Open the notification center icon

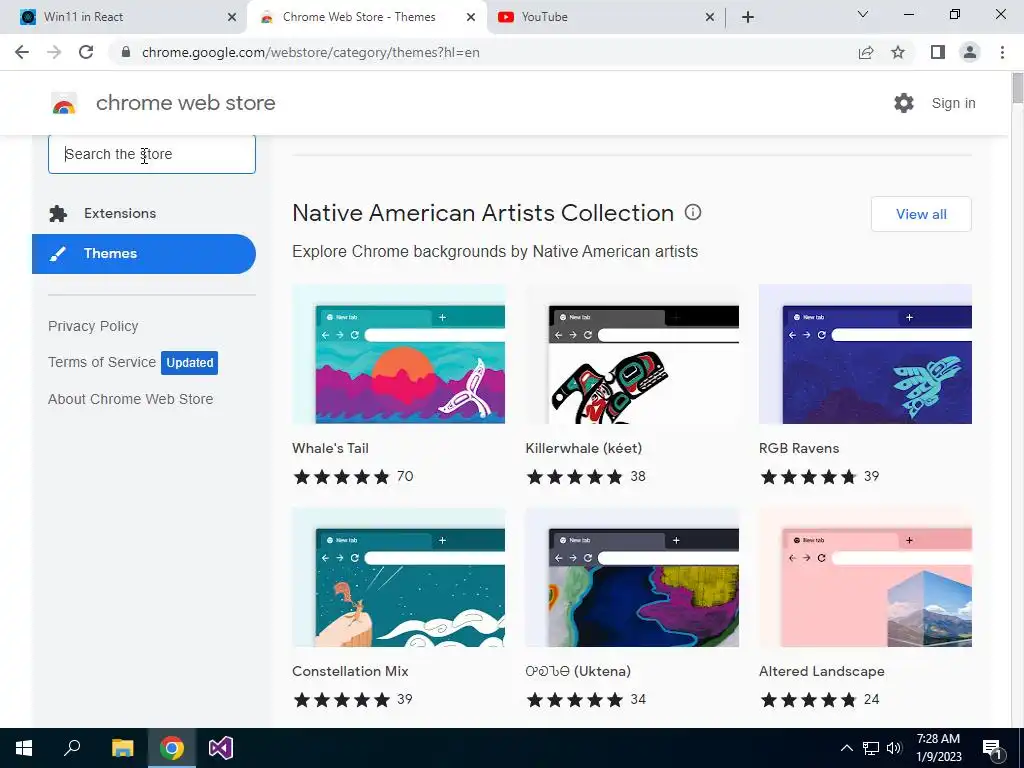click(x=993, y=748)
